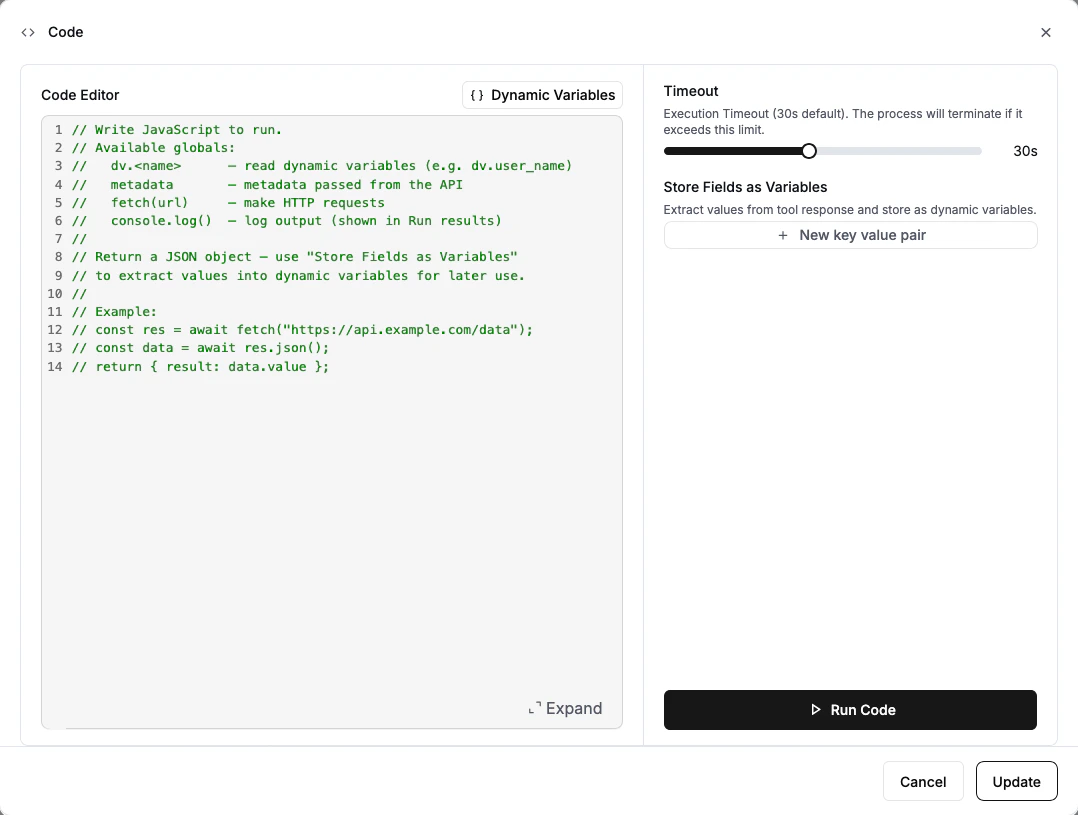Click Update to save the code
1078x815 pixels.
pyautogui.click(x=1016, y=781)
